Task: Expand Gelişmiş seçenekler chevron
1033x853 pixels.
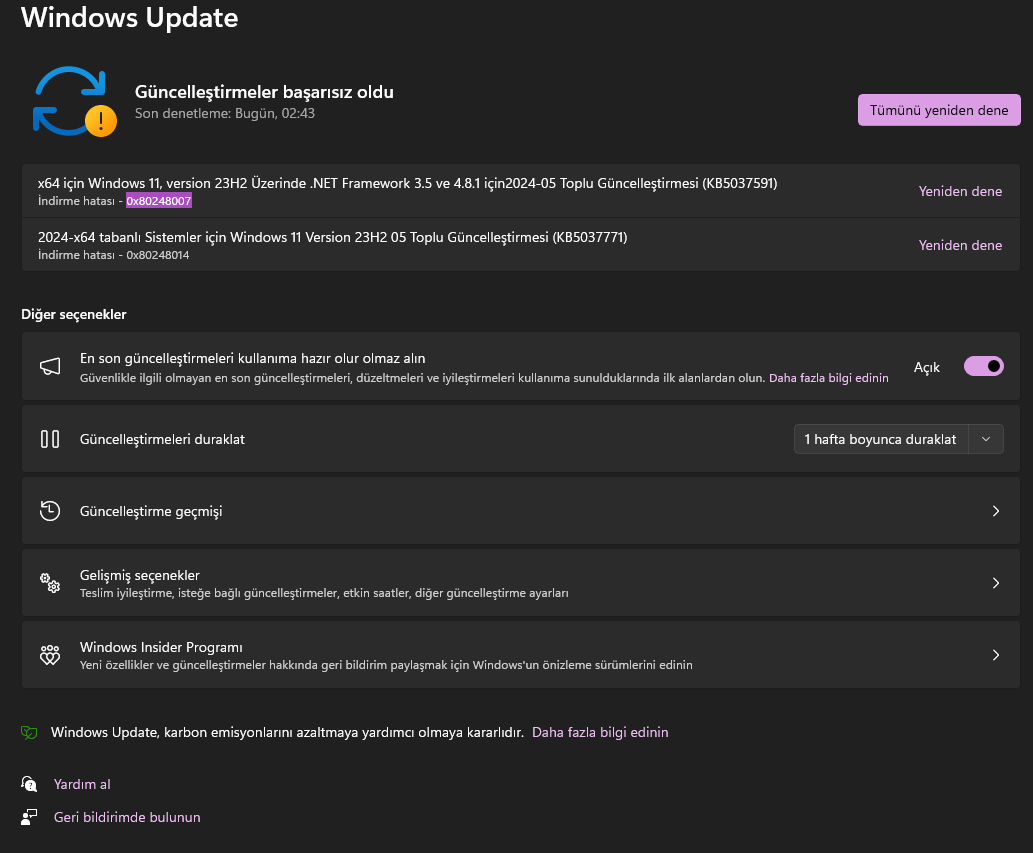Action: 995,583
